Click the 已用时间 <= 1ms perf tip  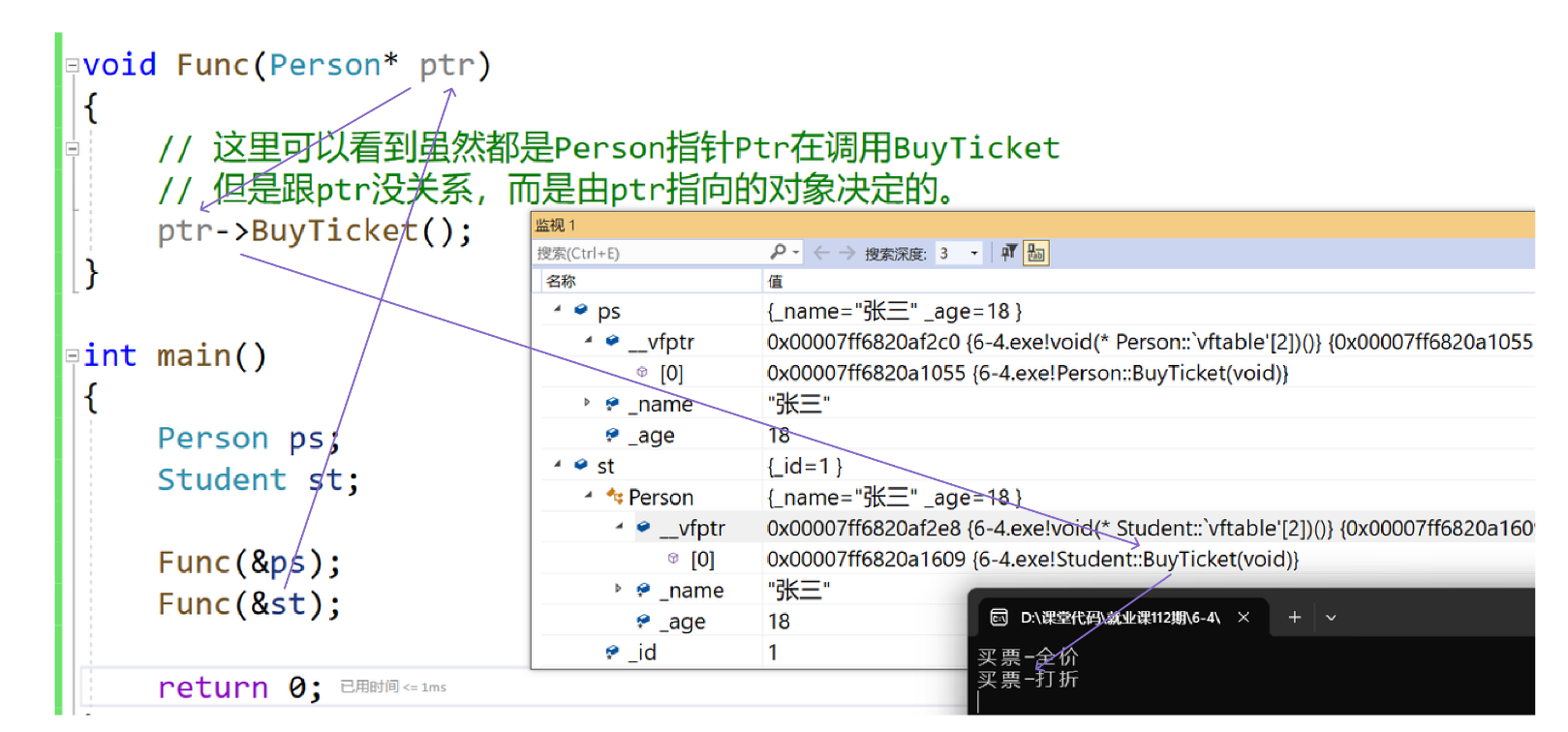(393, 686)
